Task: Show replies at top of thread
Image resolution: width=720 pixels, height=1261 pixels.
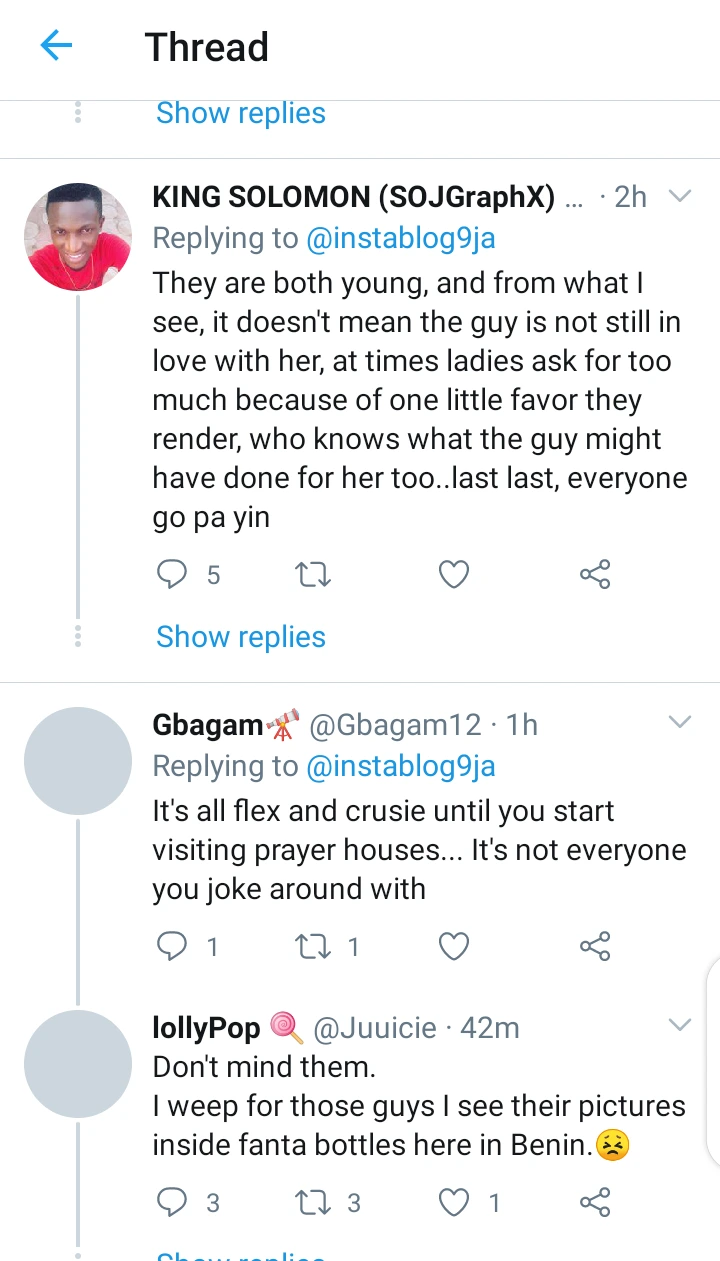Action: [x=241, y=113]
